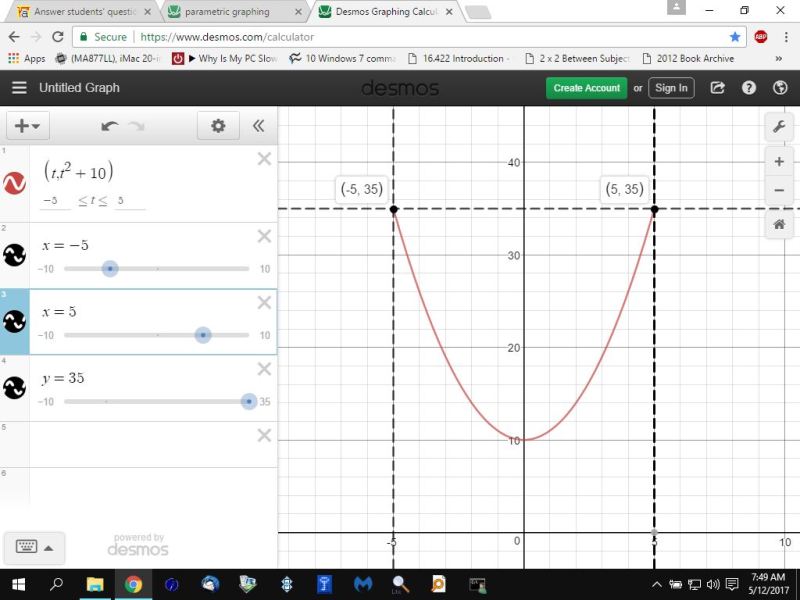The width and height of the screenshot is (800, 600).
Task: Open the 16.422 Introduction bookmark
Action: (x=459, y=59)
